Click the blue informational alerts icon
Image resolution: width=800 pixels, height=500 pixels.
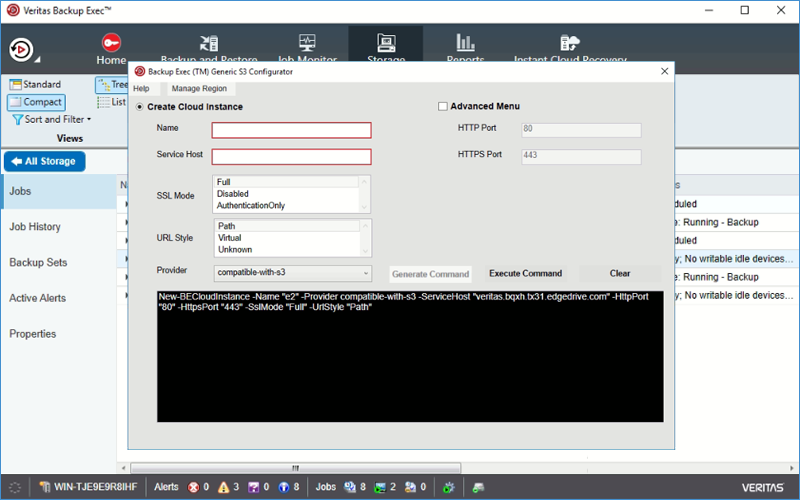(x=284, y=487)
